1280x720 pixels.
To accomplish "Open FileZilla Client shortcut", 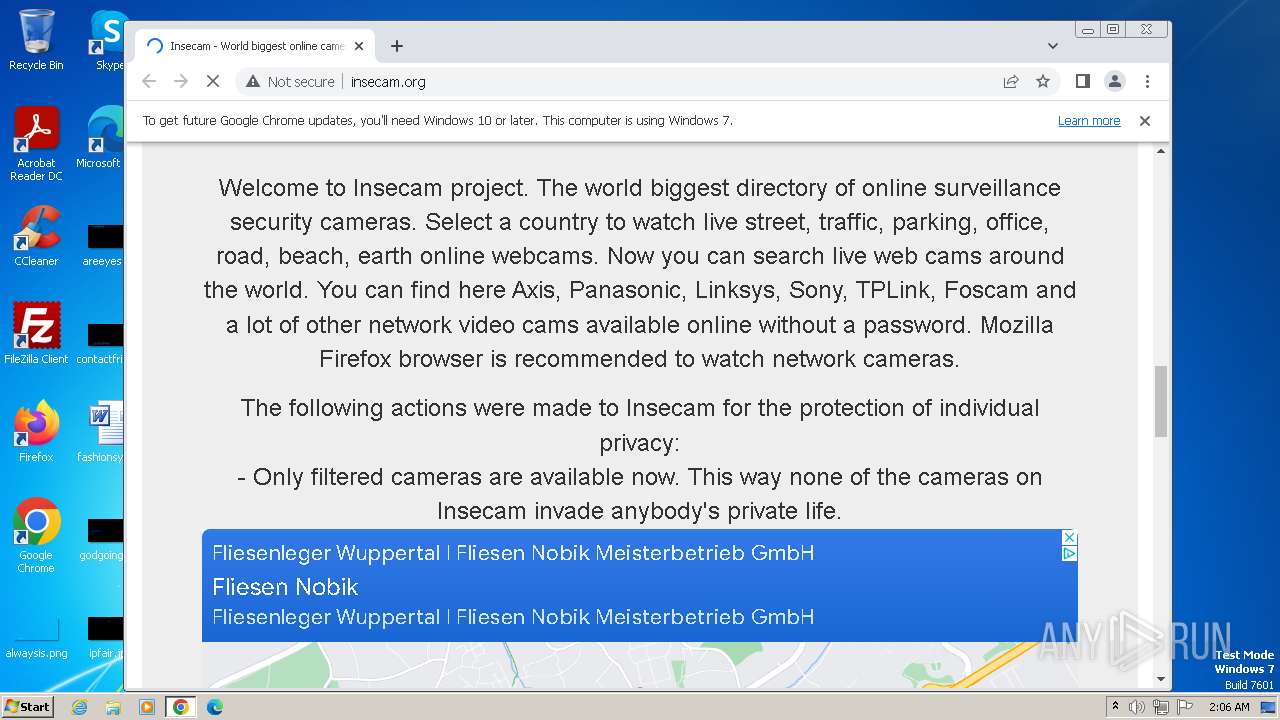I will pyautogui.click(x=36, y=334).
